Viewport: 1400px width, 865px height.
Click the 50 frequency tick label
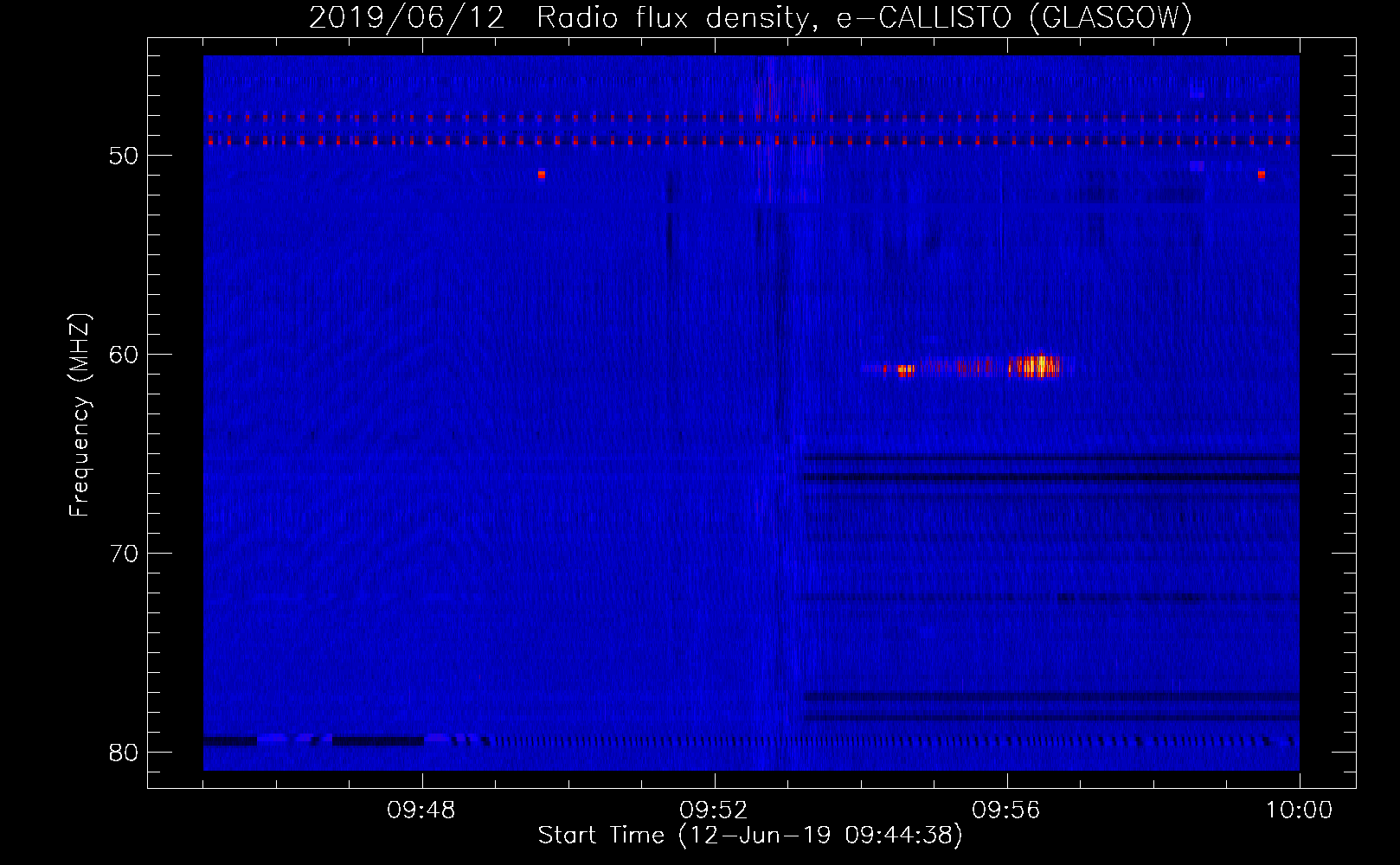click(x=125, y=156)
